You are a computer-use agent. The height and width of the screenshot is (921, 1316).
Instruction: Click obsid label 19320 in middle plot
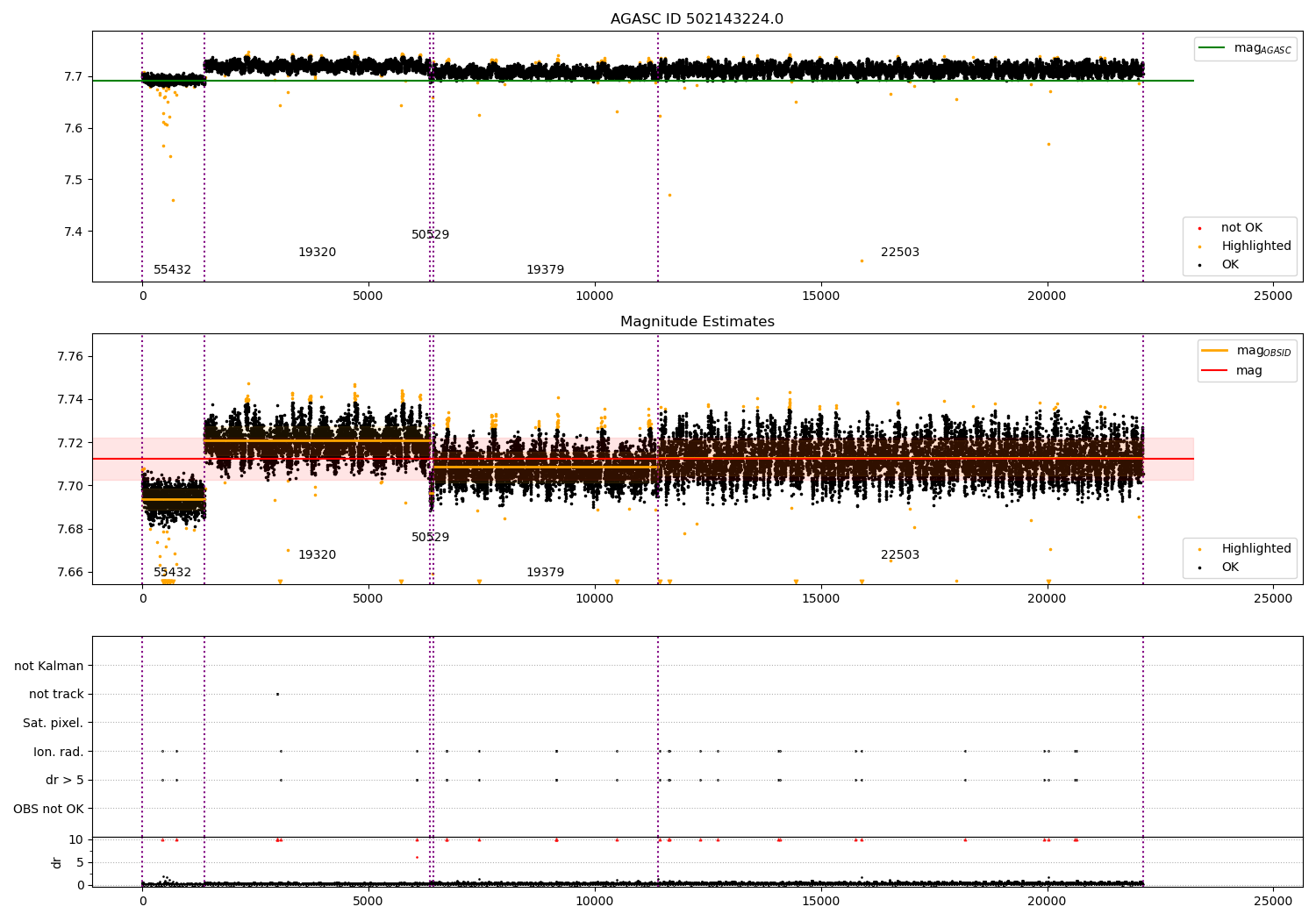(317, 555)
